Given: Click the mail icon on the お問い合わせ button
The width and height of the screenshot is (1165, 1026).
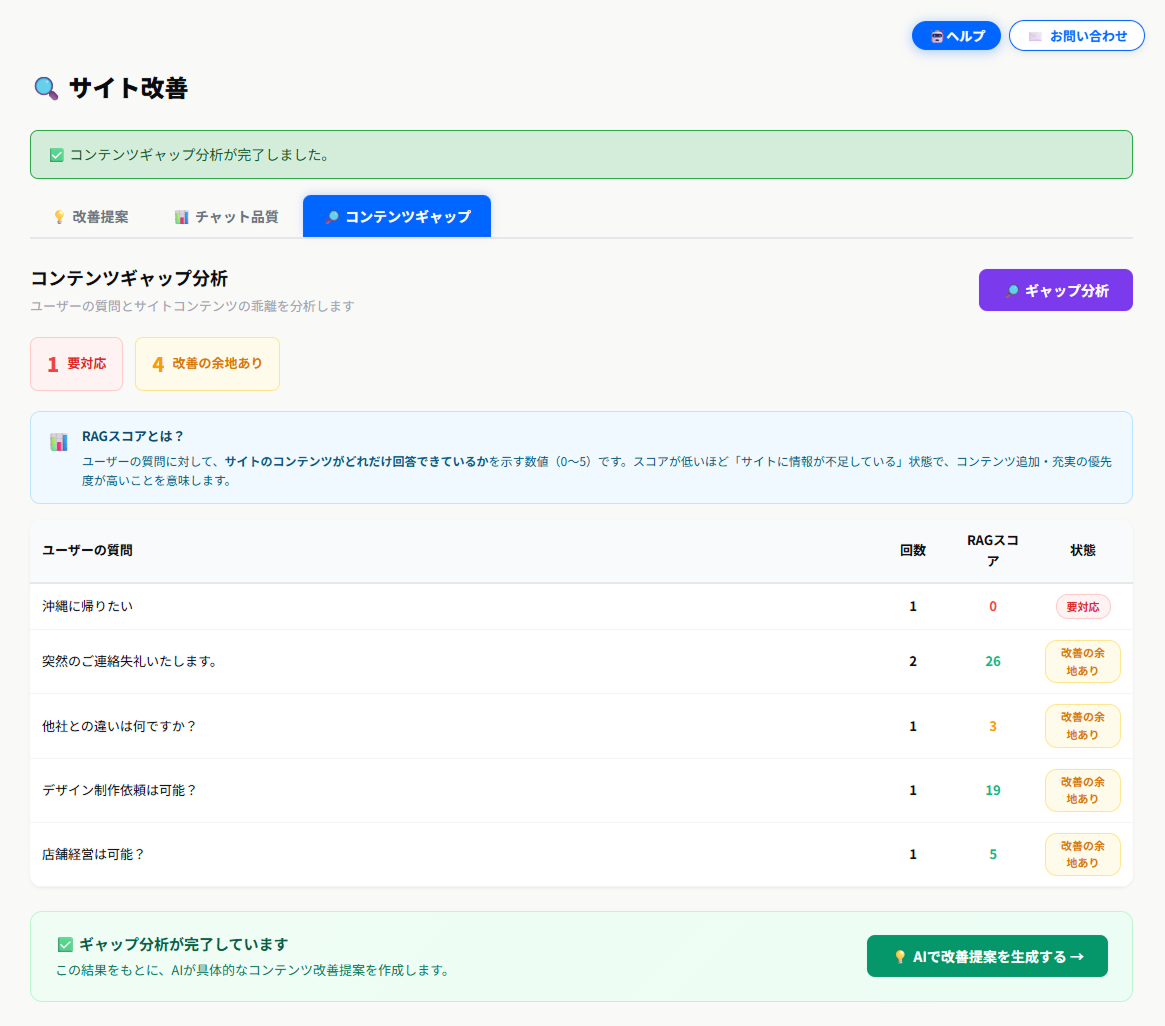Looking at the screenshot, I should coord(1035,35).
